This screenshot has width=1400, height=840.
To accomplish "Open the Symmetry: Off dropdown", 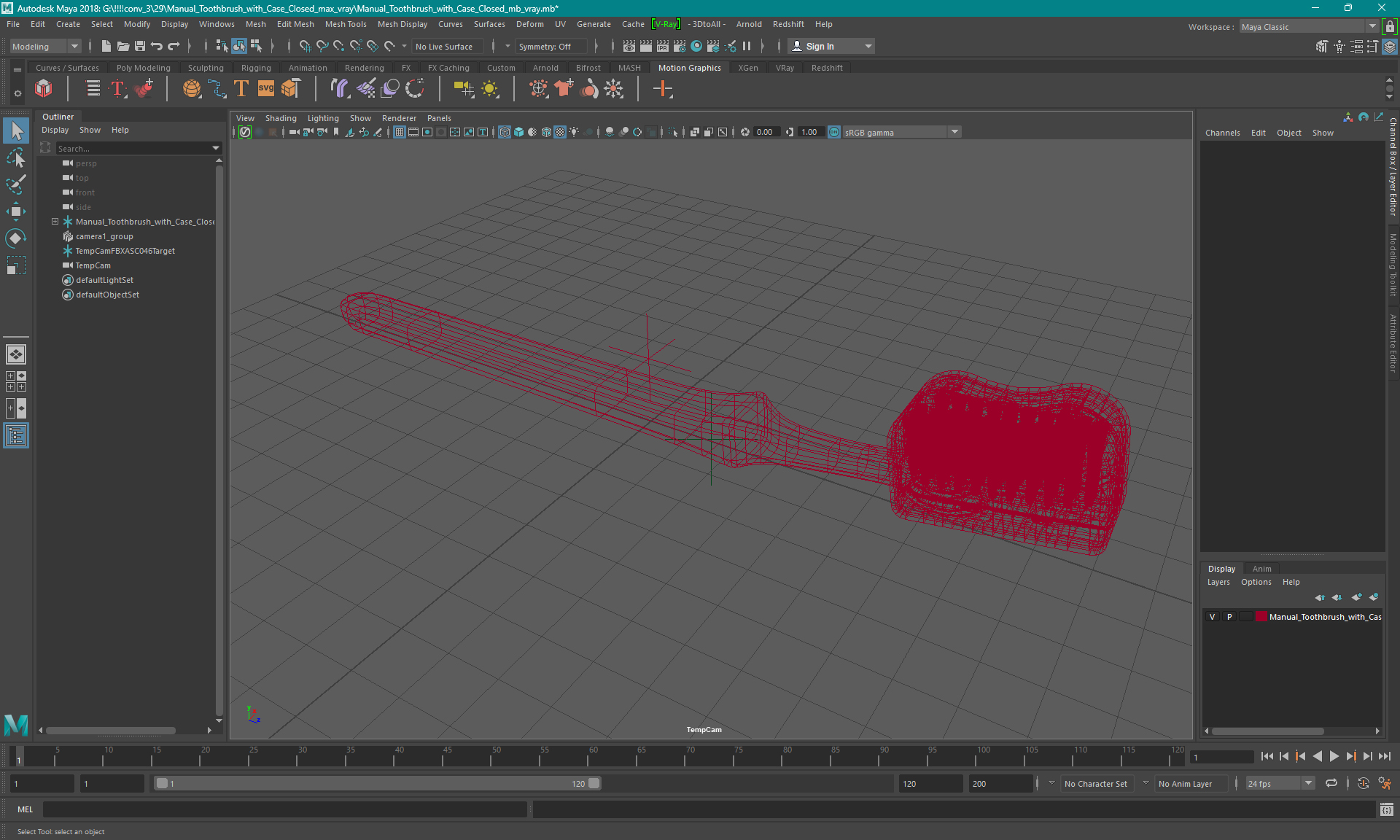I will [x=551, y=47].
